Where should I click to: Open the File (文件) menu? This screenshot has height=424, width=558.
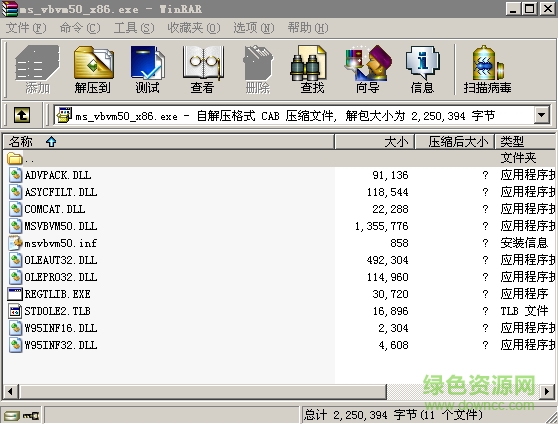click(x=26, y=28)
